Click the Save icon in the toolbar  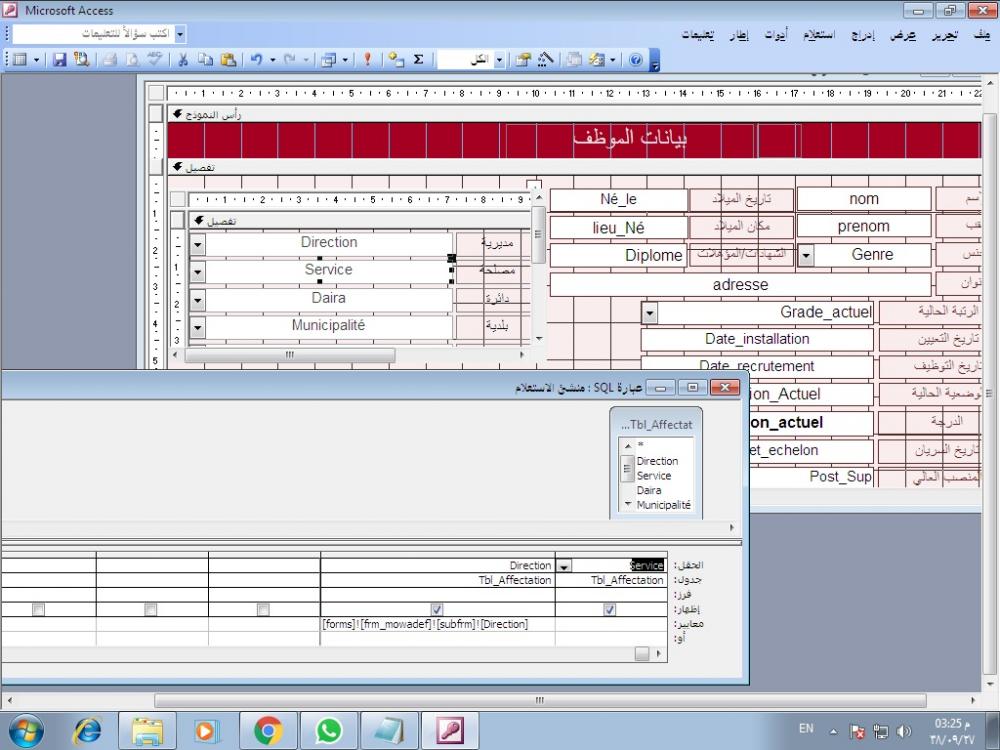(x=59, y=60)
